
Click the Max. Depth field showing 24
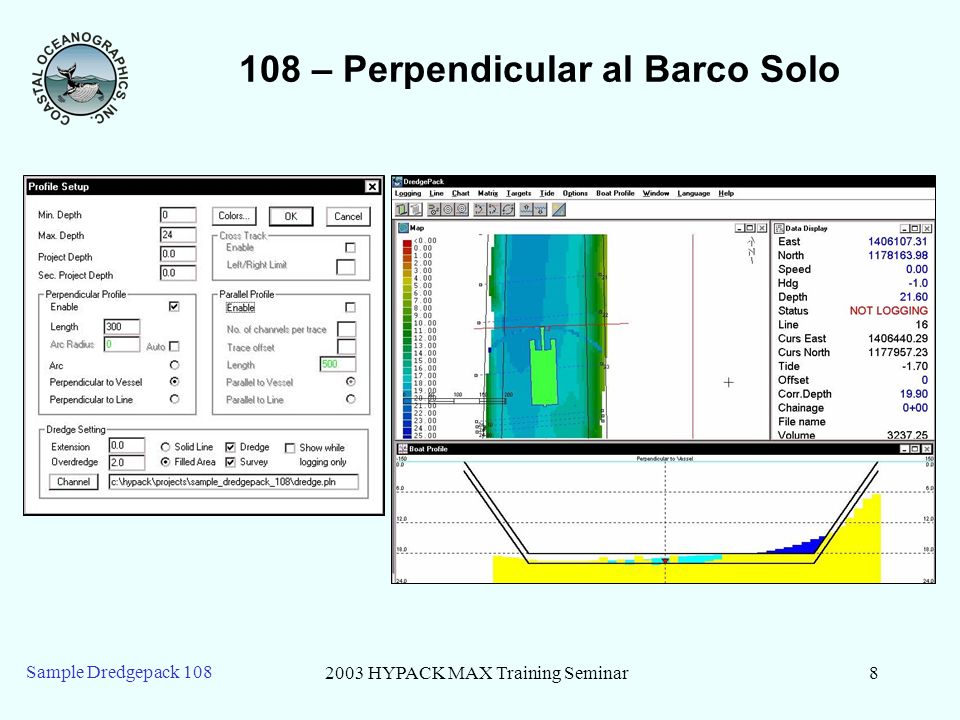(178, 235)
